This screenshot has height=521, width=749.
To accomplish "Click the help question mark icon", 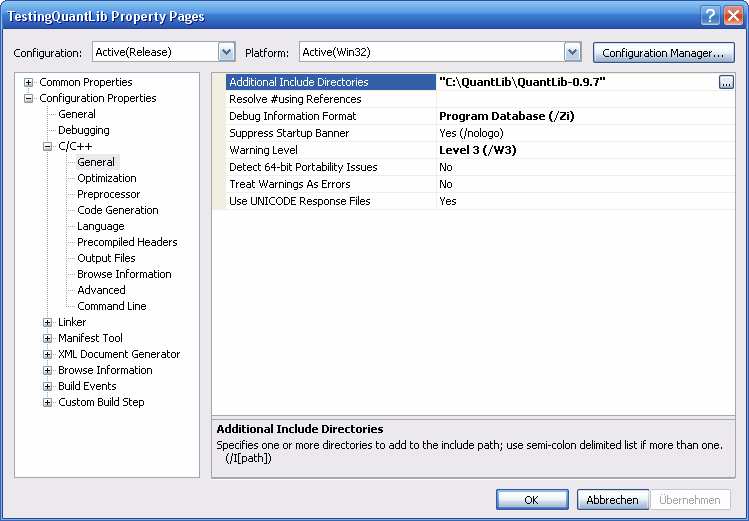I will click(x=710, y=16).
